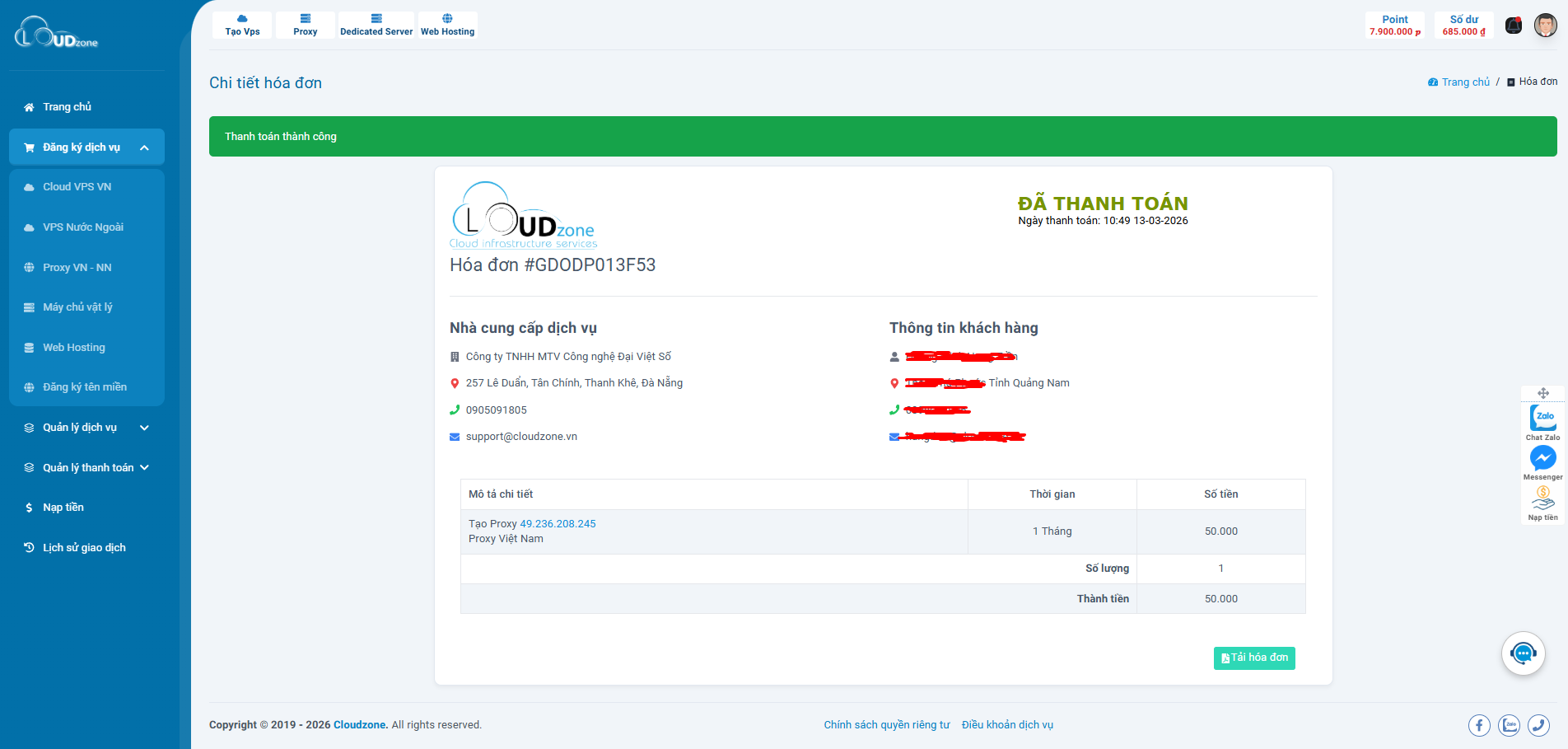Open Chính sách quyền riêng tư link
1568x749 pixels.
pos(886,725)
